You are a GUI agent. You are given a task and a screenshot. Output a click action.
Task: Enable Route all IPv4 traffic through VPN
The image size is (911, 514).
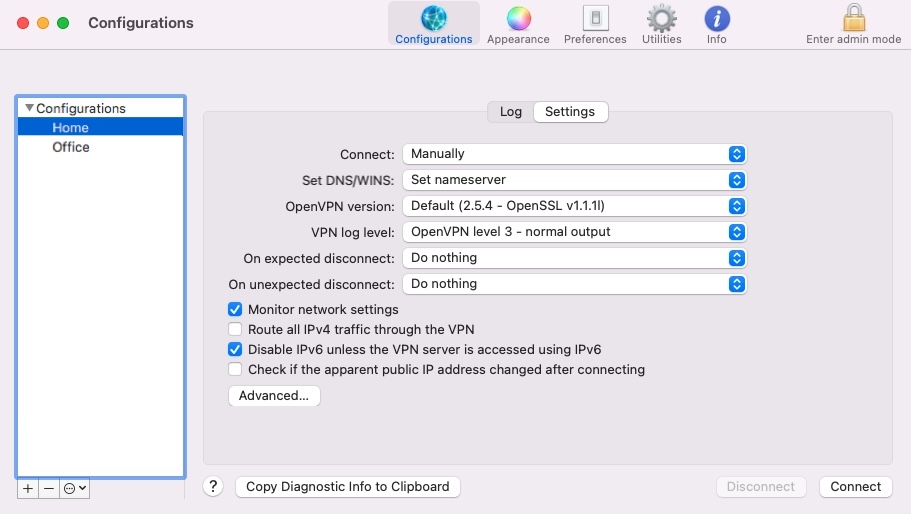[235, 330]
